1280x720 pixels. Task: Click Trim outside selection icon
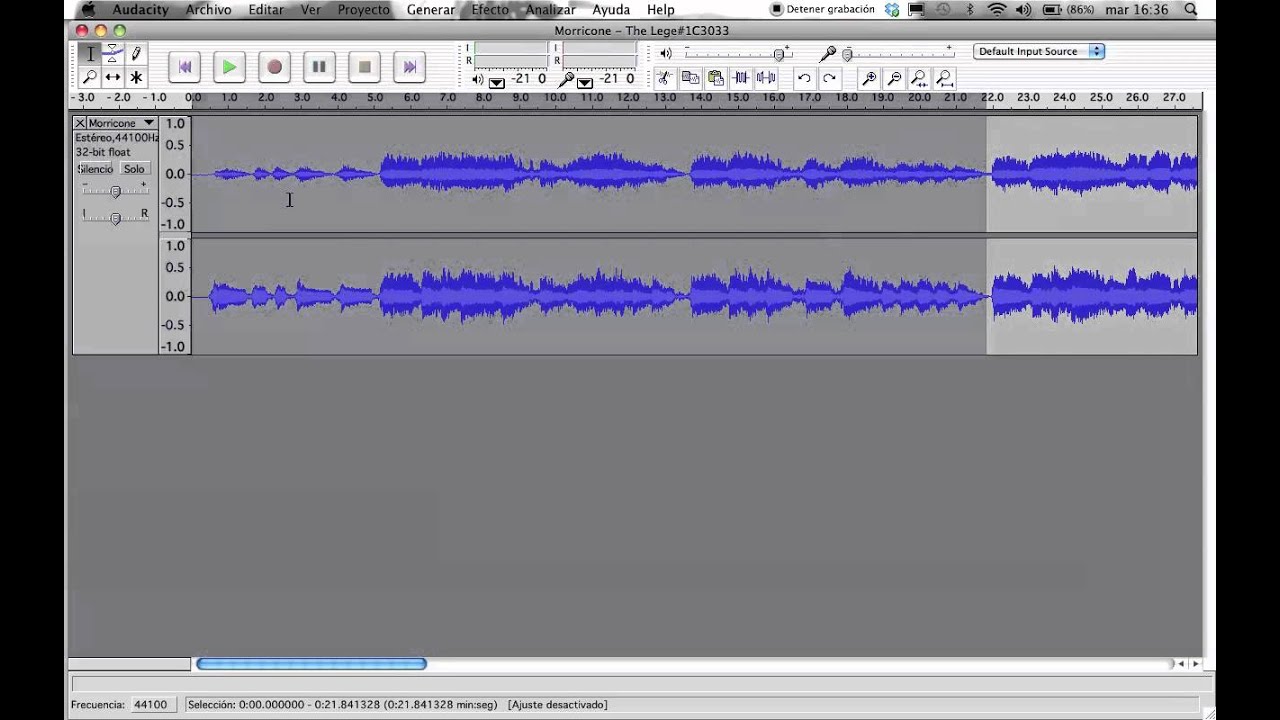pos(741,78)
